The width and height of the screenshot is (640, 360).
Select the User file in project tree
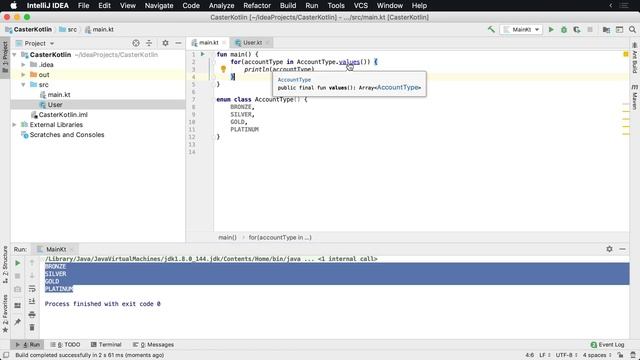(55, 104)
